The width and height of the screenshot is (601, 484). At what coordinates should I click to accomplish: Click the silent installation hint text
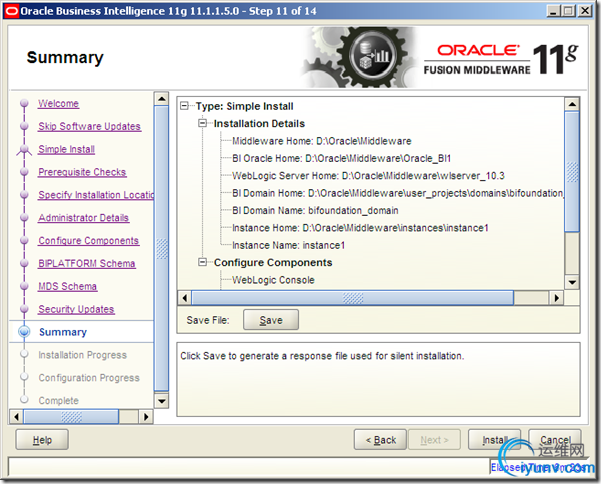[x=322, y=356]
